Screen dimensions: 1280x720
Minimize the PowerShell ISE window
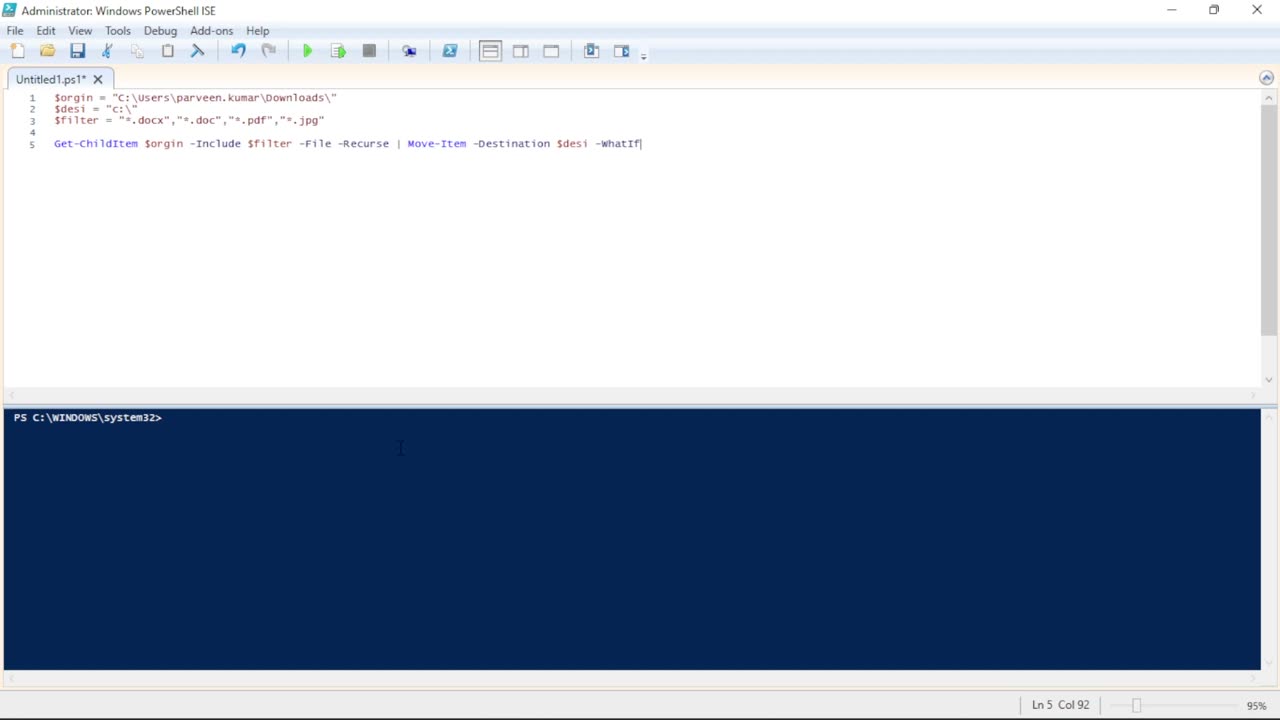point(1172,10)
